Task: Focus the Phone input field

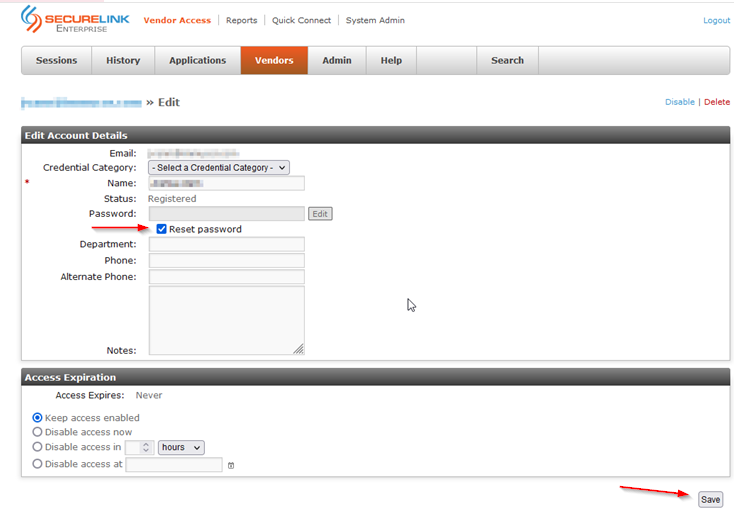Action: pos(227,260)
